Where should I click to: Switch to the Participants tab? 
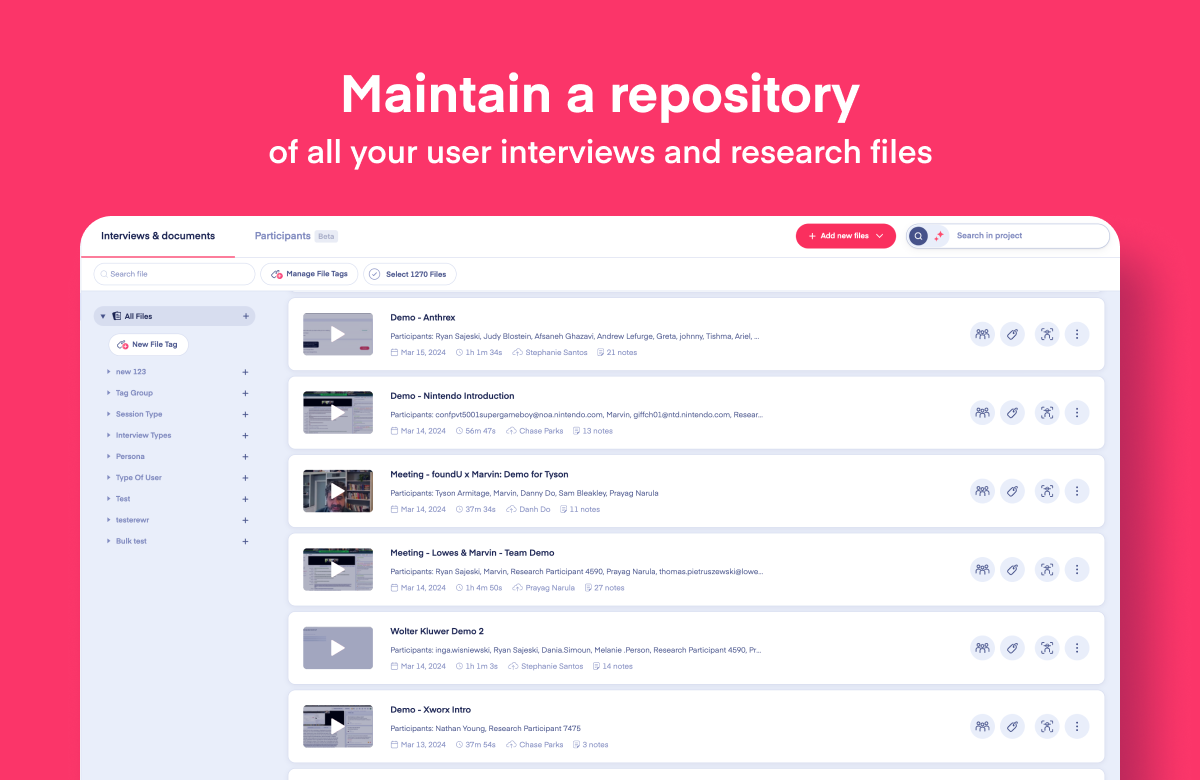coord(283,236)
